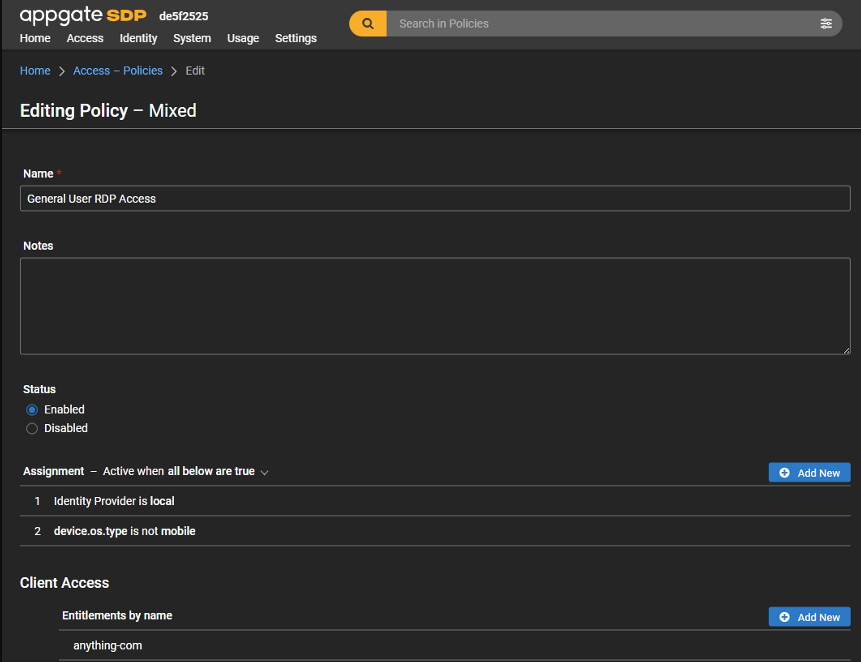
Task: Click inside the policy Name field
Action: pyautogui.click(x=435, y=198)
